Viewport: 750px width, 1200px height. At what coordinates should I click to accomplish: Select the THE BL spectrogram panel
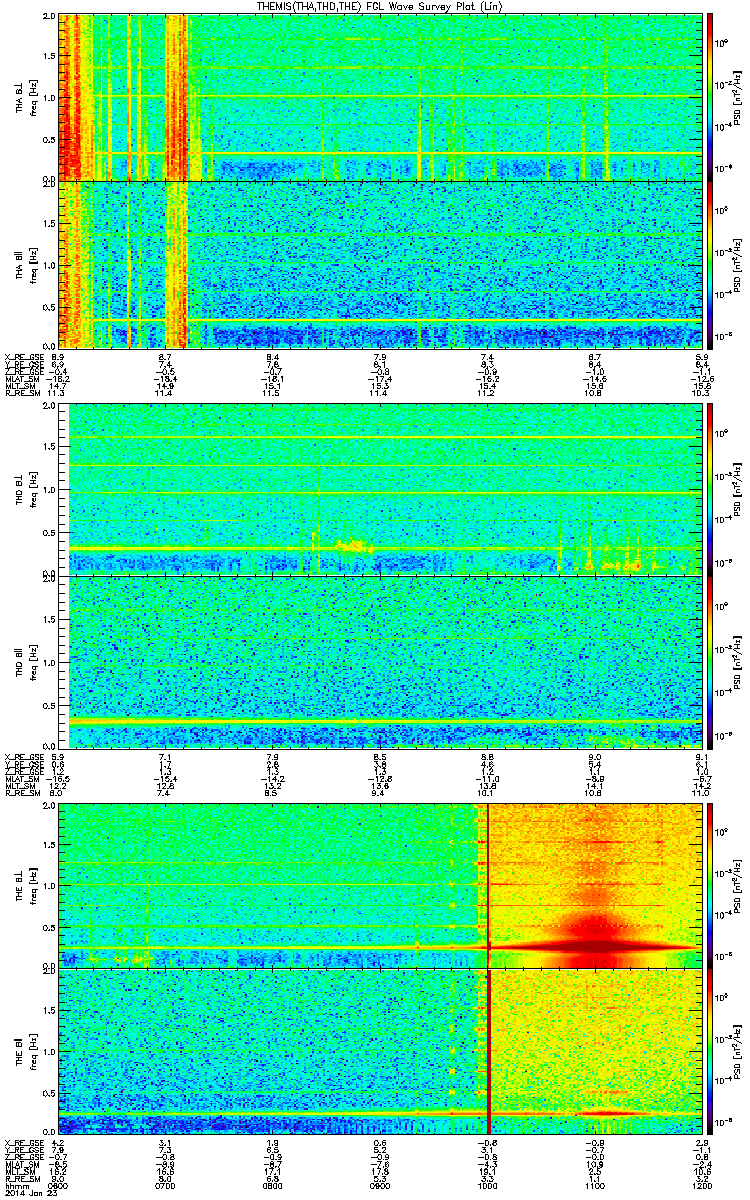pos(378,886)
